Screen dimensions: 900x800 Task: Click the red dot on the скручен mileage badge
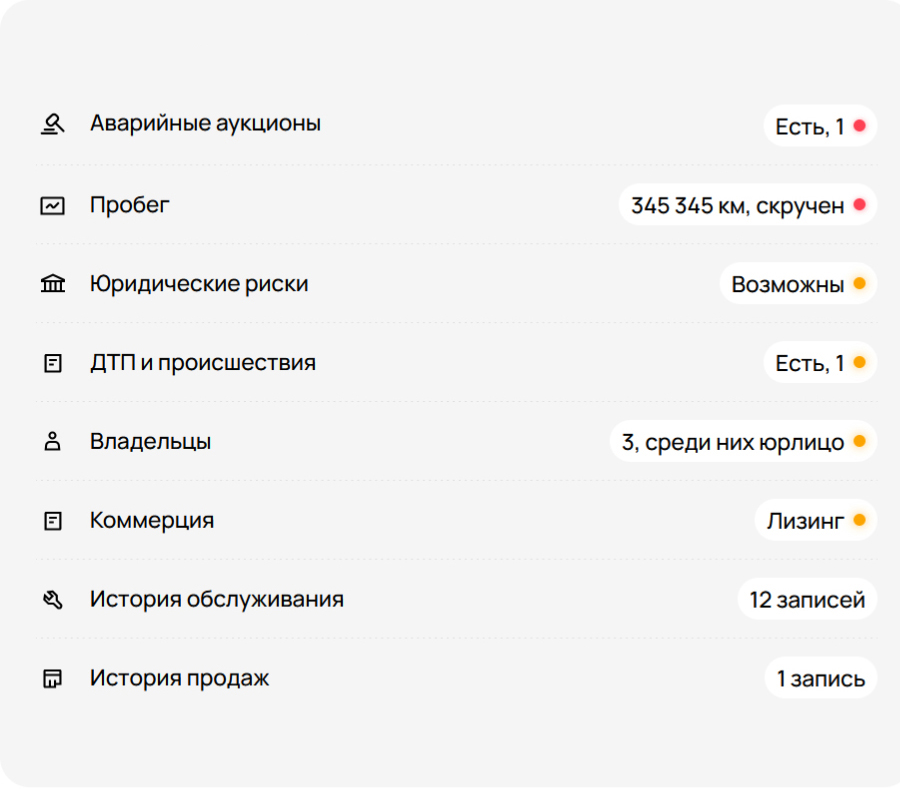pyautogui.click(x=858, y=204)
